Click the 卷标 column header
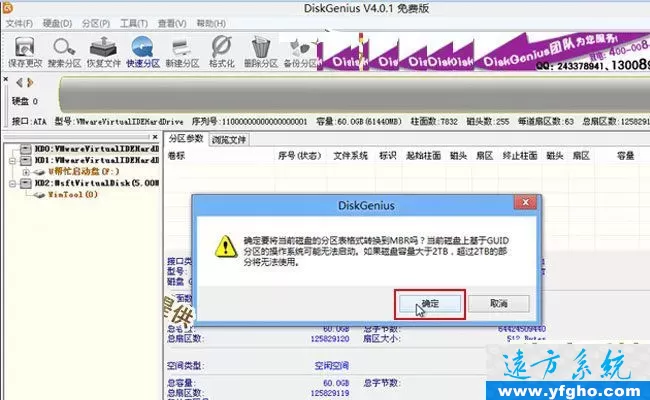This screenshot has height=400, width=650. (x=176, y=156)
